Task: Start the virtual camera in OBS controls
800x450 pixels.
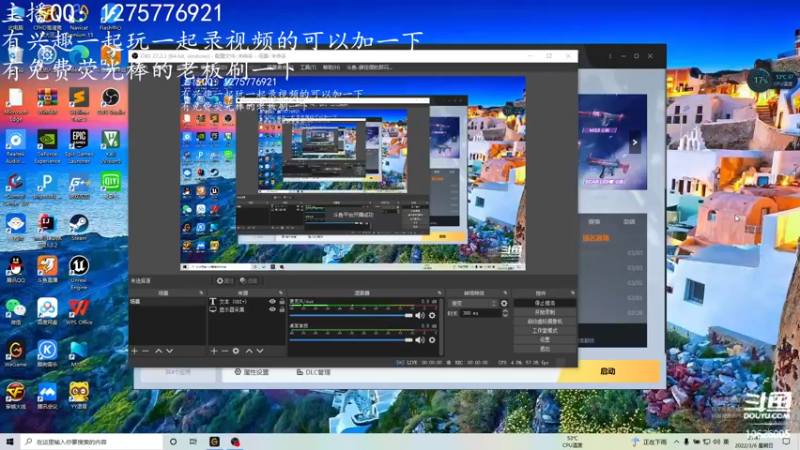Action: click(x=545, y=321)
